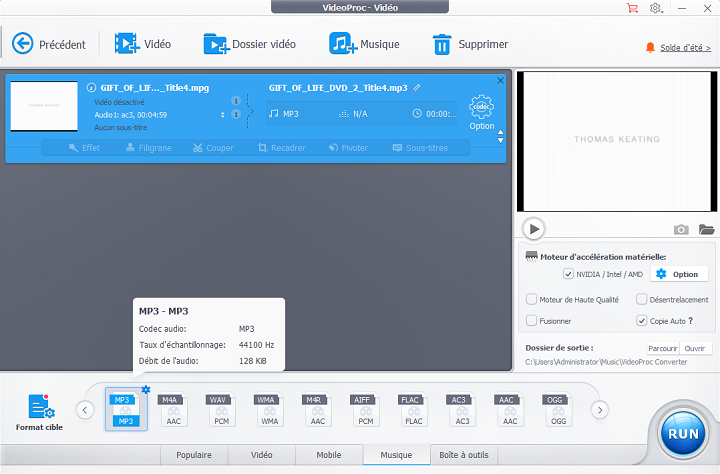Enable the Fusionner checkbox
The image size is (720, 474).
pos(531,321)
